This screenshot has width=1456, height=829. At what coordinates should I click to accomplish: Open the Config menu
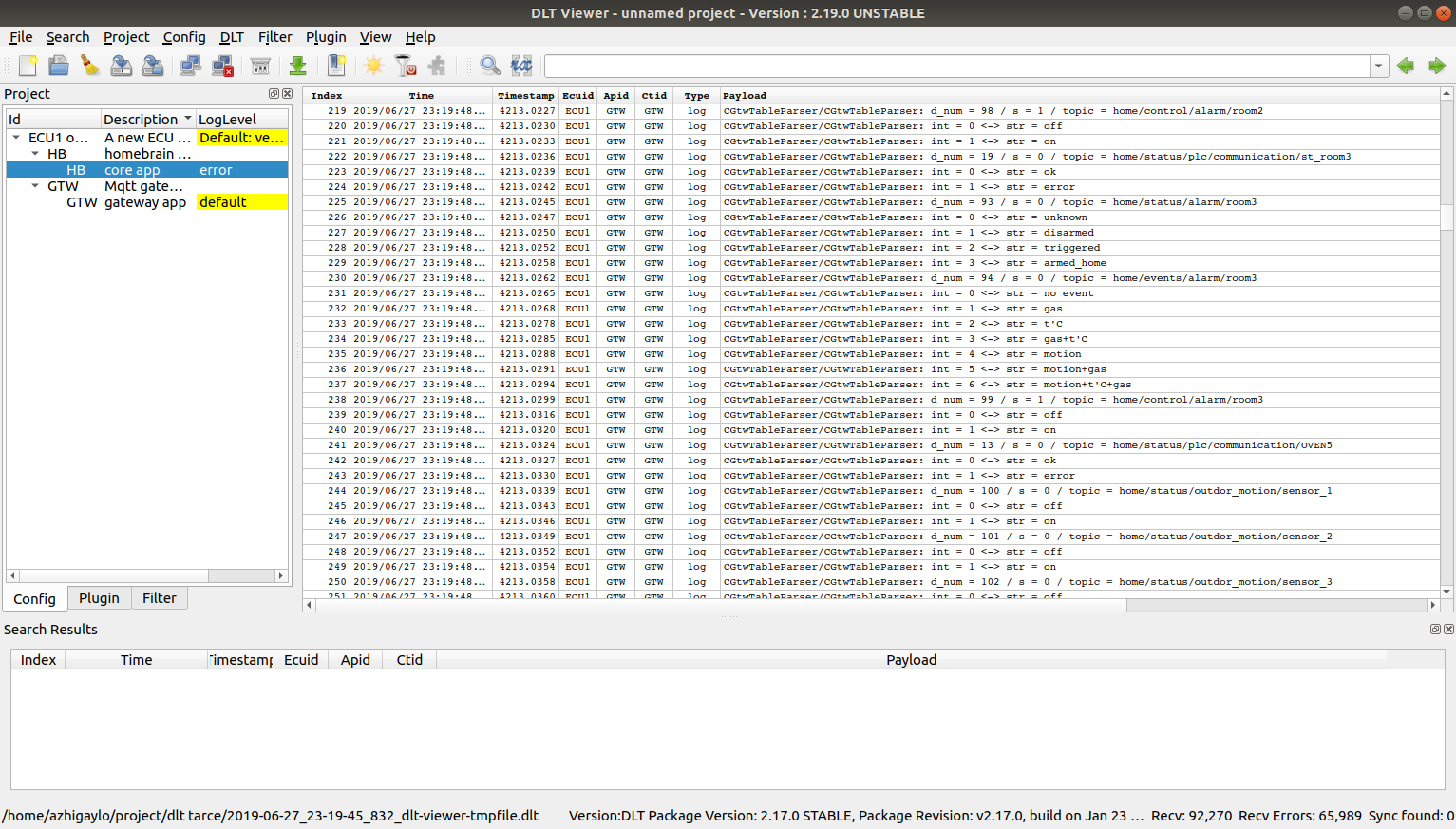point(184,37)
